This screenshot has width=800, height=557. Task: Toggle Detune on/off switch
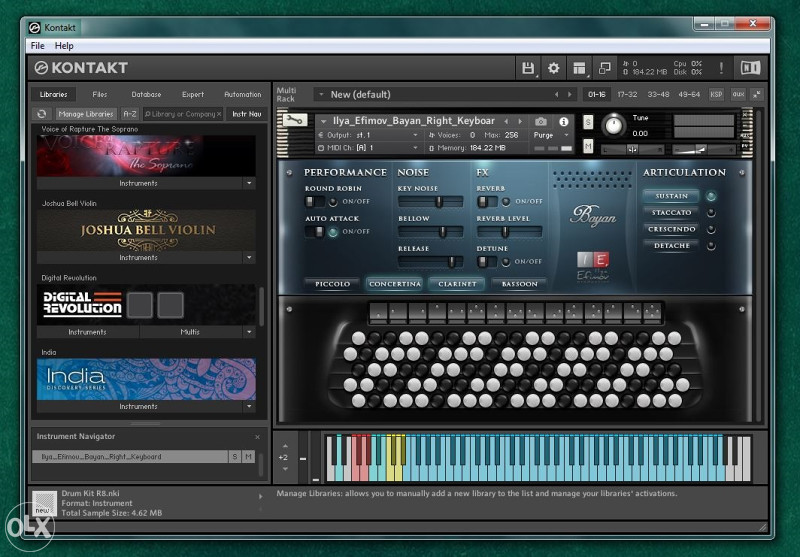coord(487,262)
